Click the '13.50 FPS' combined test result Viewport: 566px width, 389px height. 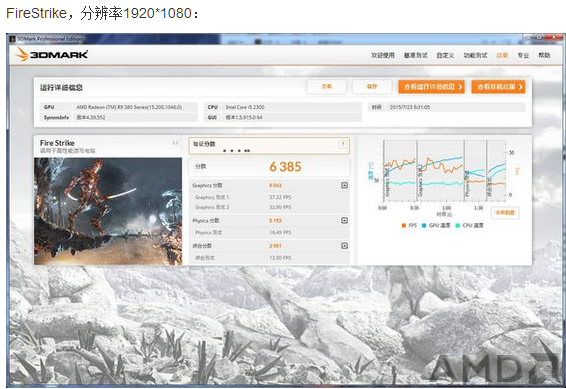[280, 258]
